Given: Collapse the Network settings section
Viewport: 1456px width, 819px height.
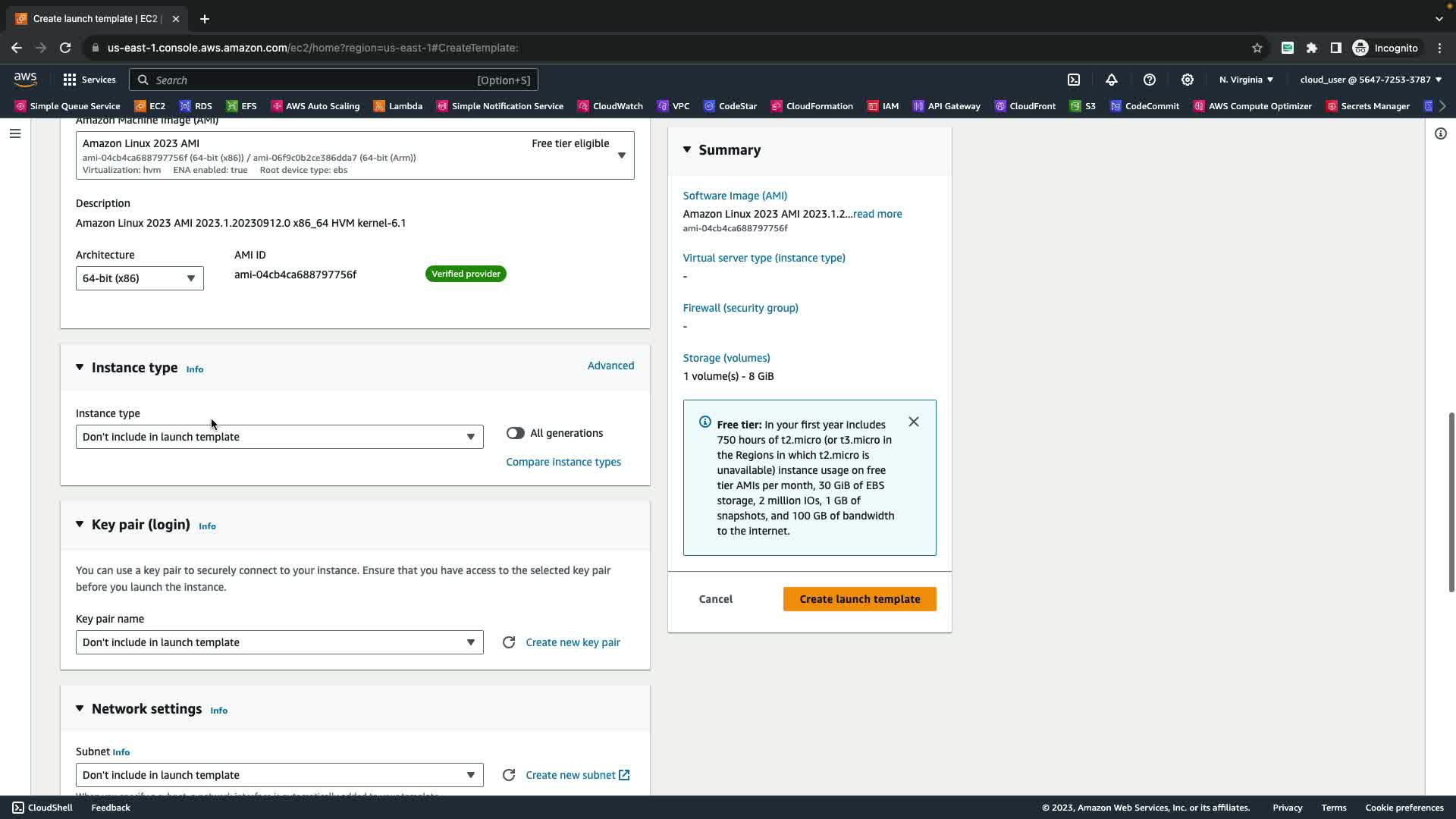Looking at the screenshot, I should point(80,708).
